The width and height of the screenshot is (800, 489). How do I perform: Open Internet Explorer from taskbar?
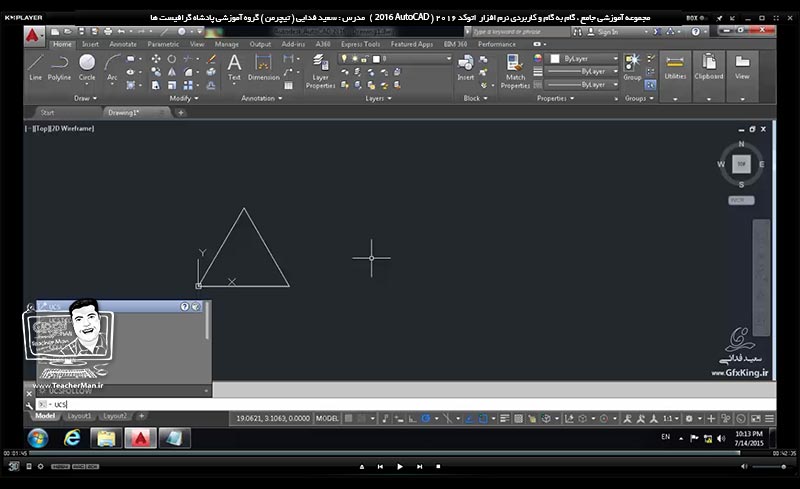[72, 438]
